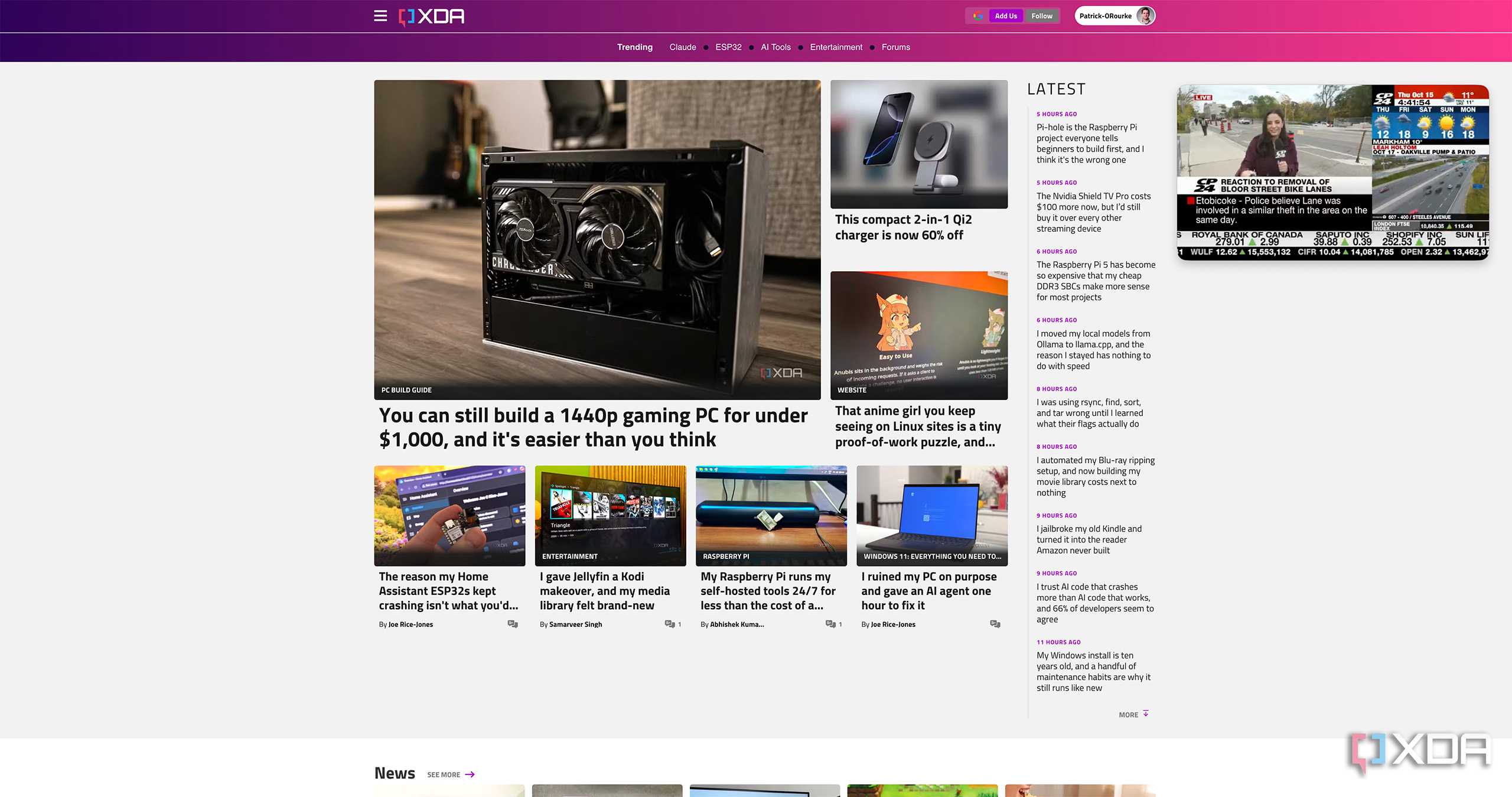The width and height of the screenshot is (1512, 797).
Task: Open comments icon on Raspberry Pi self-hosted article
Action: [830, 624]
